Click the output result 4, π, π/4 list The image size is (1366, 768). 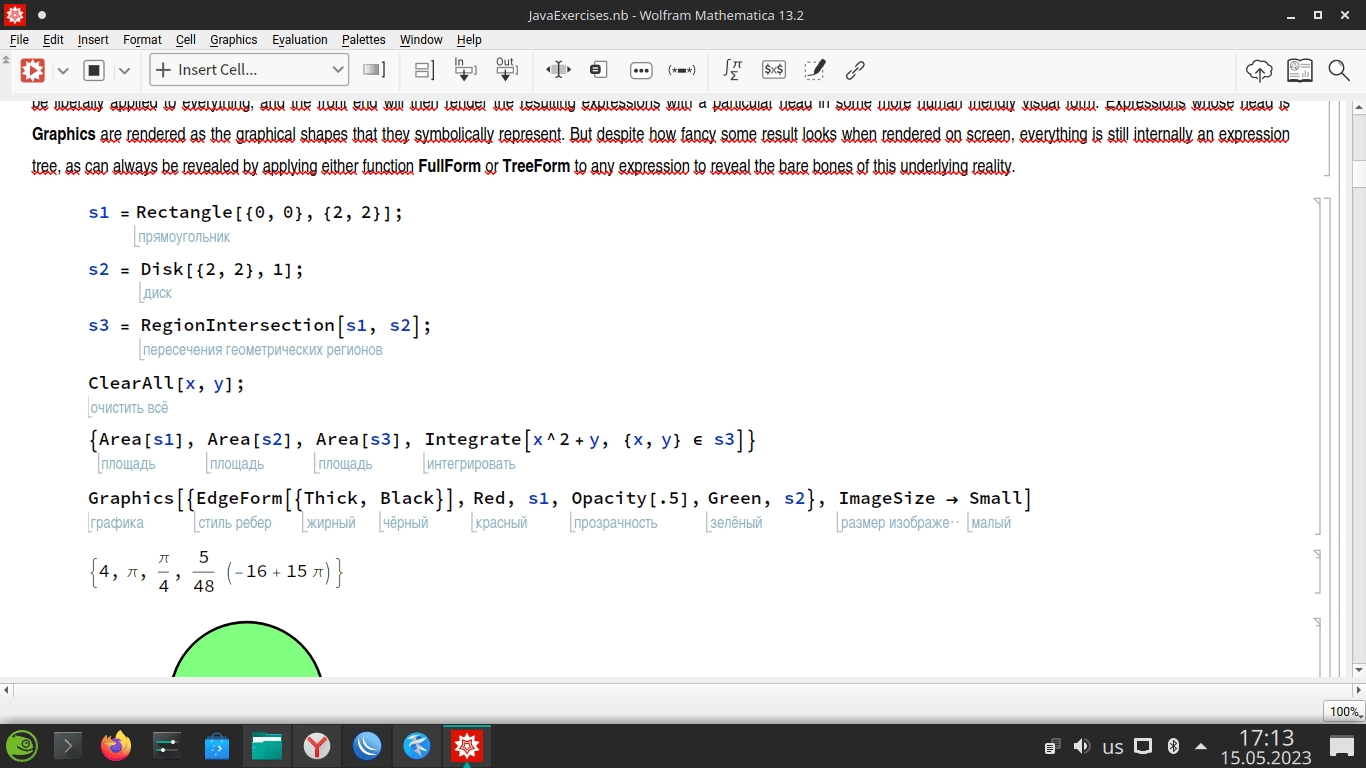[x=216, y=572]
